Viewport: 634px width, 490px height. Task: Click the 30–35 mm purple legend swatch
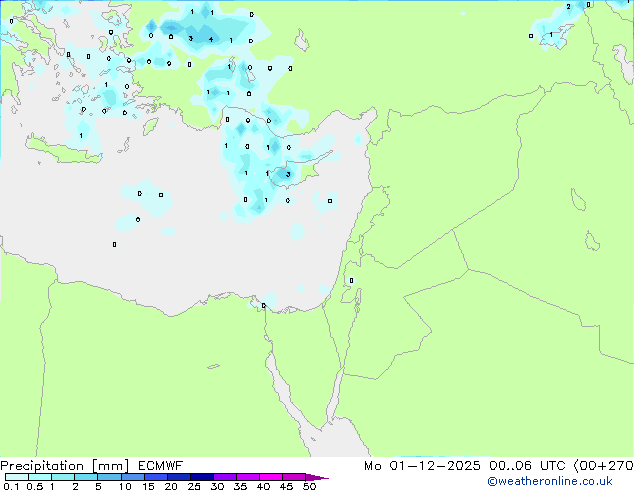(x=224, y=477)
